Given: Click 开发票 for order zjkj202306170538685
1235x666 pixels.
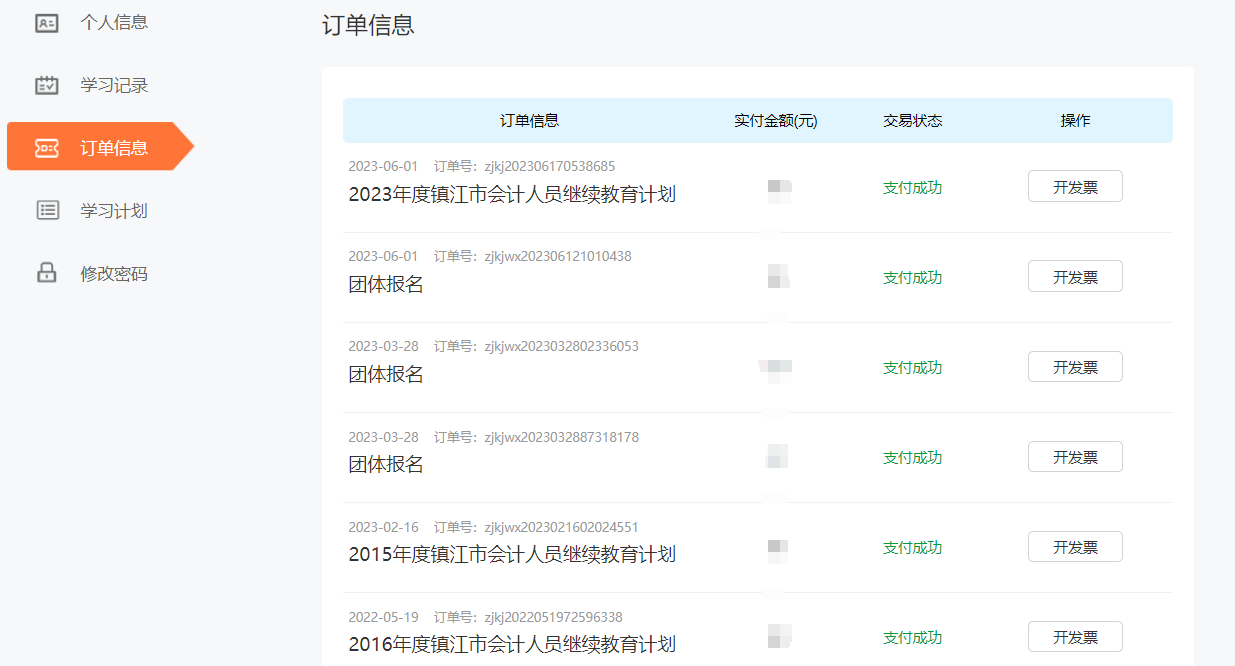Looking at the screenshot, I should point(1075,186).
